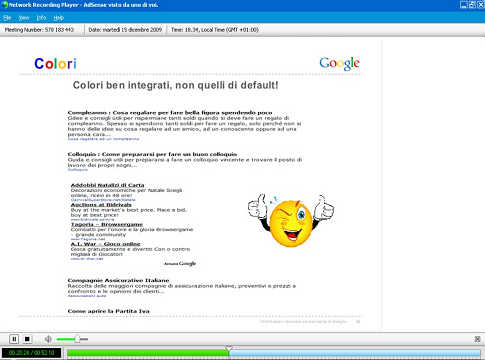Close the Network Recording Player window
485x360 pixels.
click(x=480, y=5)
